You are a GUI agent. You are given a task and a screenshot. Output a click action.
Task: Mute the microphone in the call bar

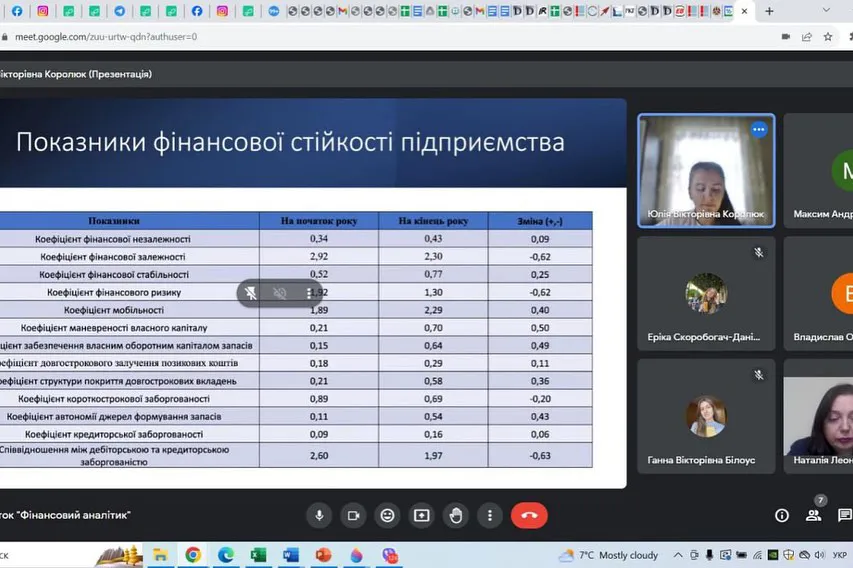(319, 515)
